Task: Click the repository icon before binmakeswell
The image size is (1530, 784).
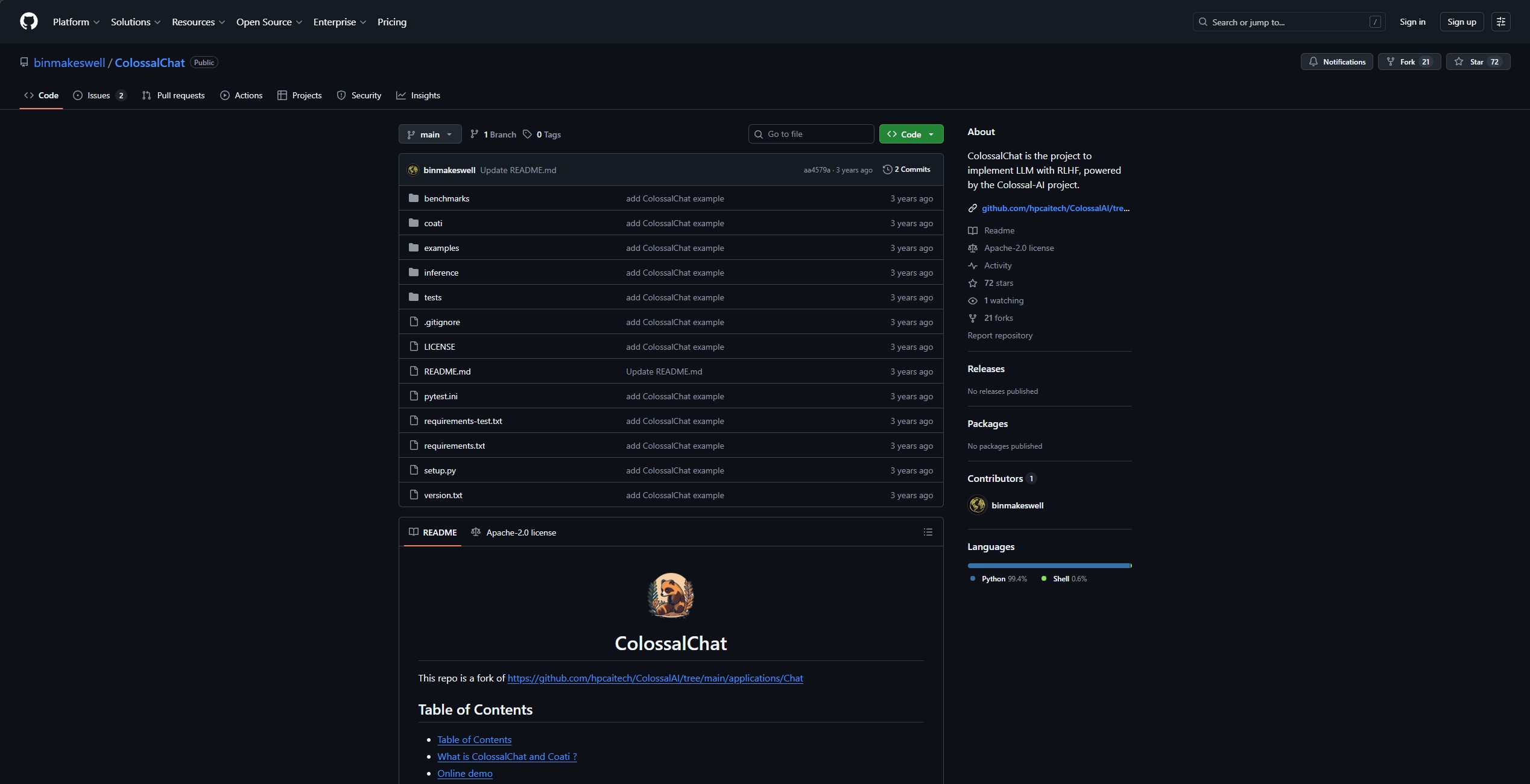Action: coord(24,62)
